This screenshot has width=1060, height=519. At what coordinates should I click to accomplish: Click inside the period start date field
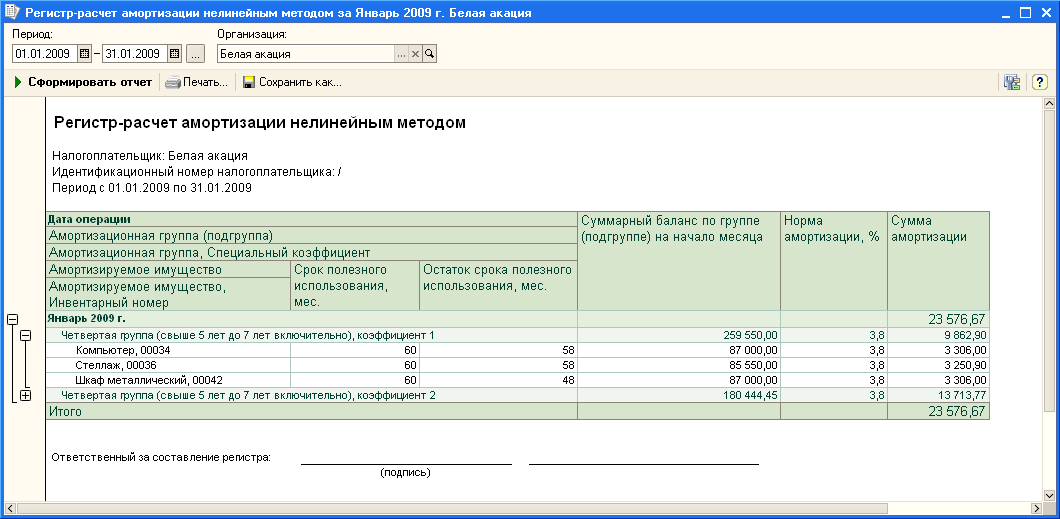(44, 54)
